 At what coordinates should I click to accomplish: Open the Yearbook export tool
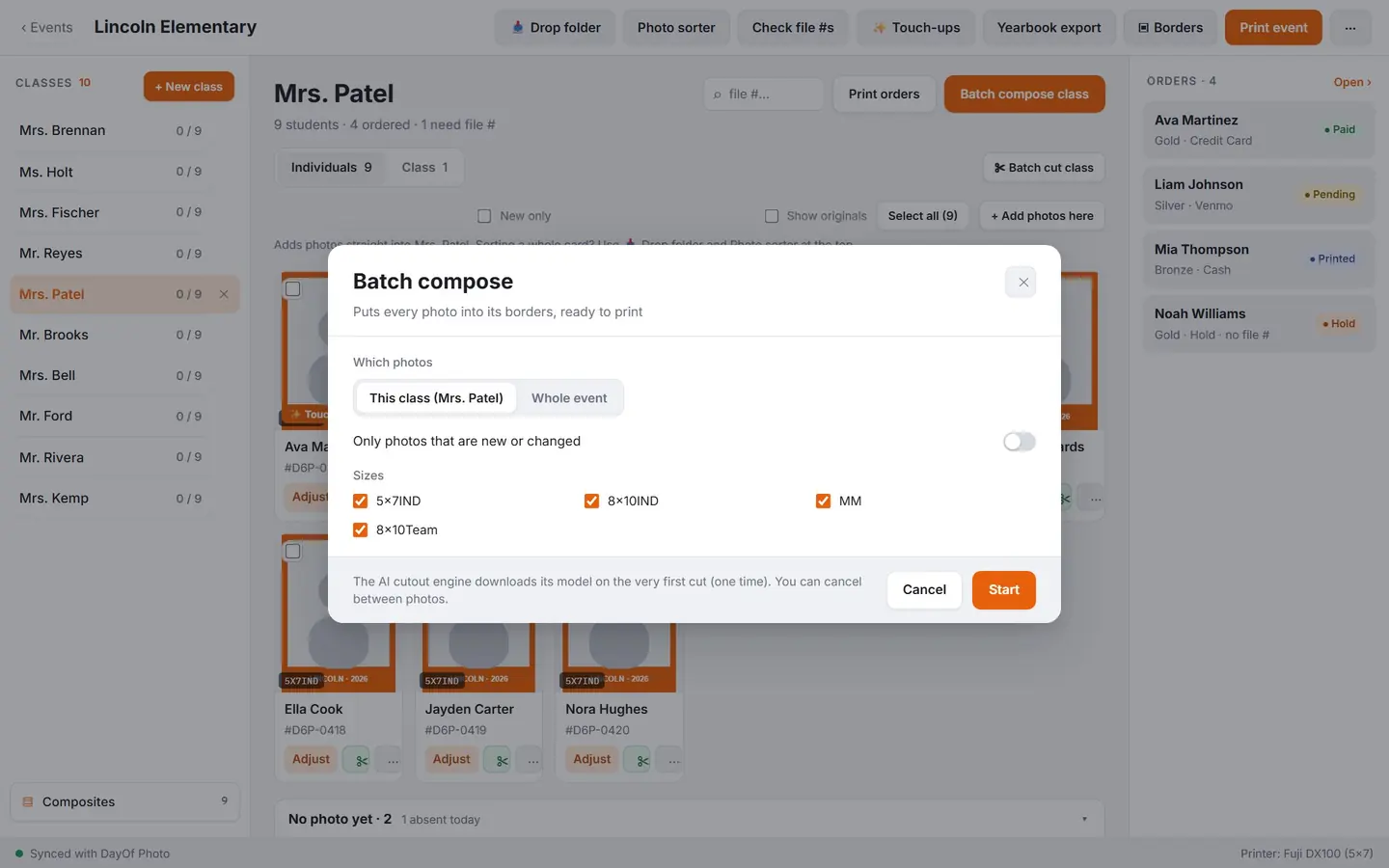pos(1049,28)
